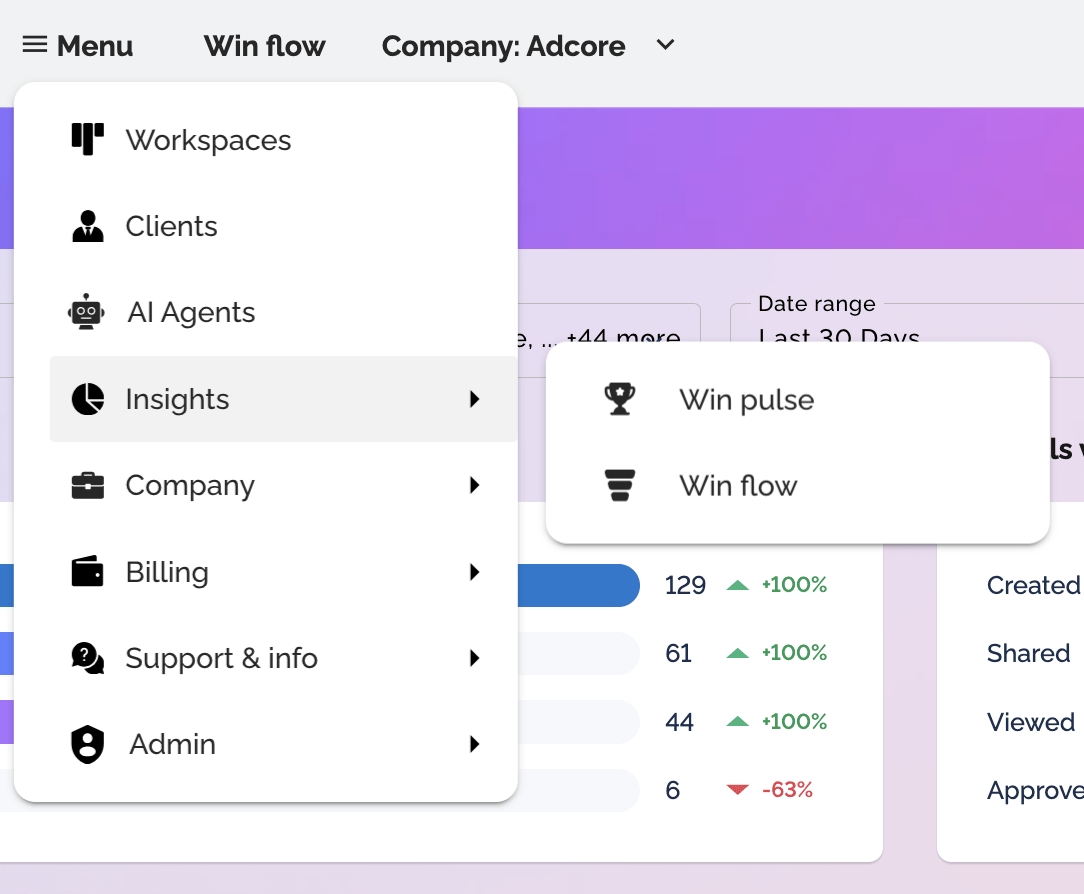Click the Win flow header title

pyautogui.click(x=264, y=46)
